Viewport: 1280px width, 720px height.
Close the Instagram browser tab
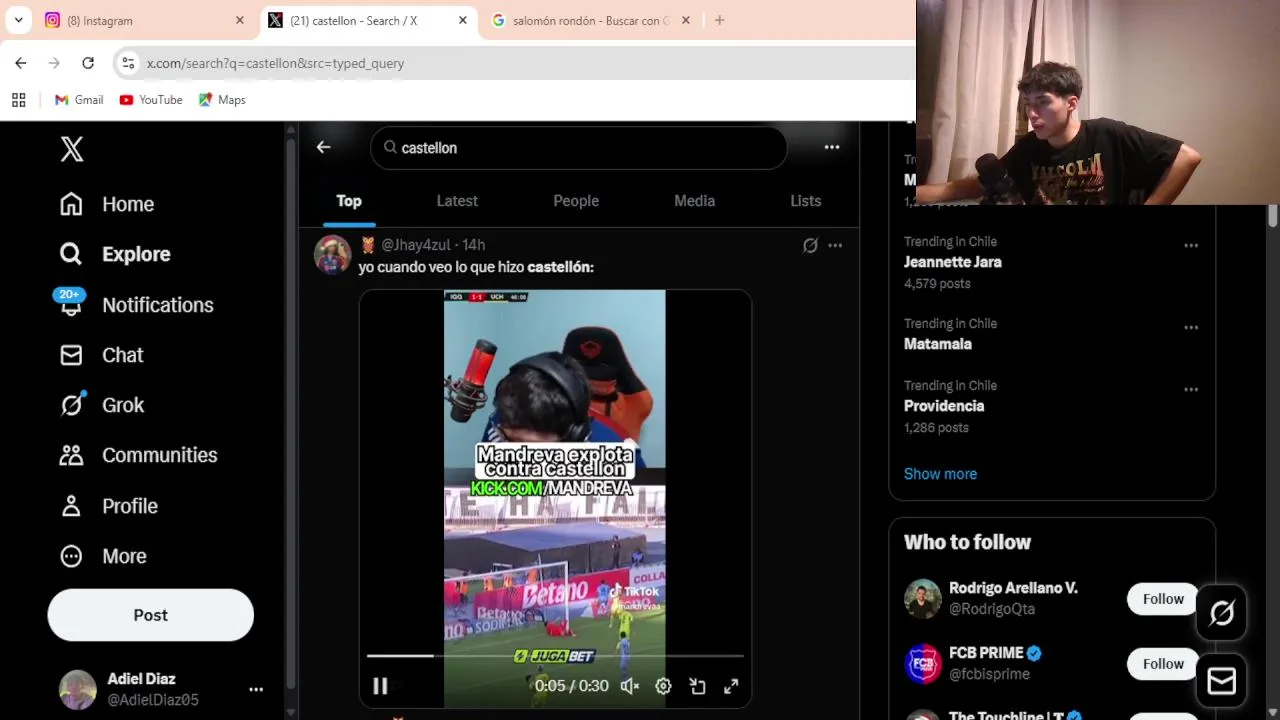(239, 20)
